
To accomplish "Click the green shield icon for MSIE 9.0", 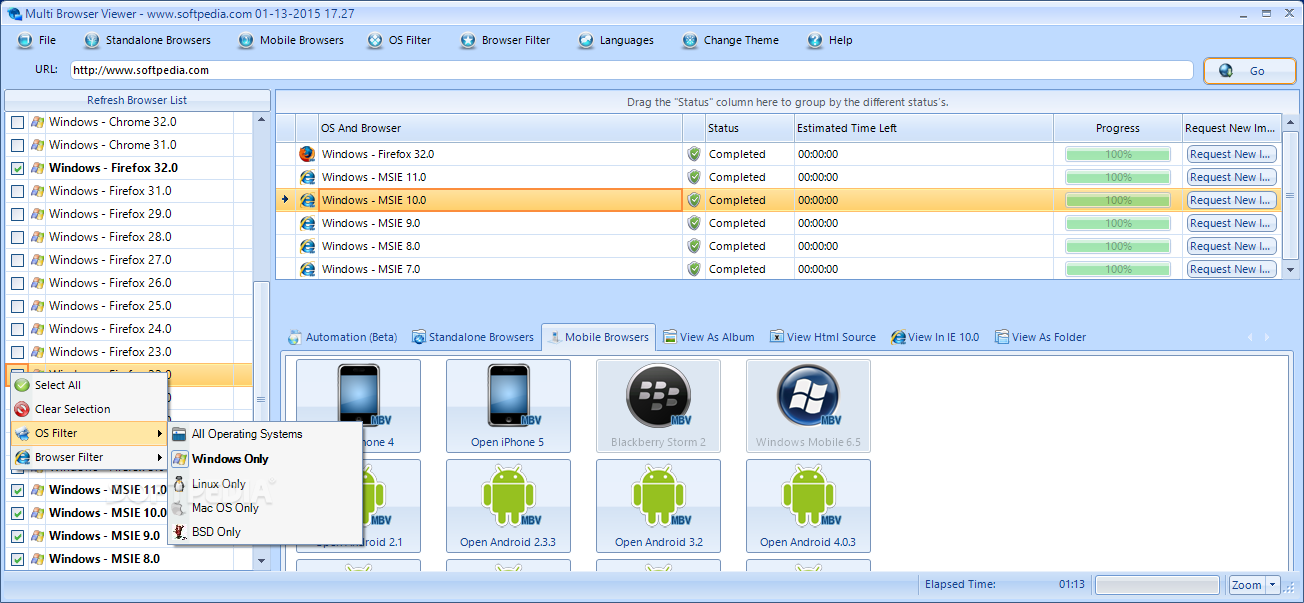I will (694, 223).
